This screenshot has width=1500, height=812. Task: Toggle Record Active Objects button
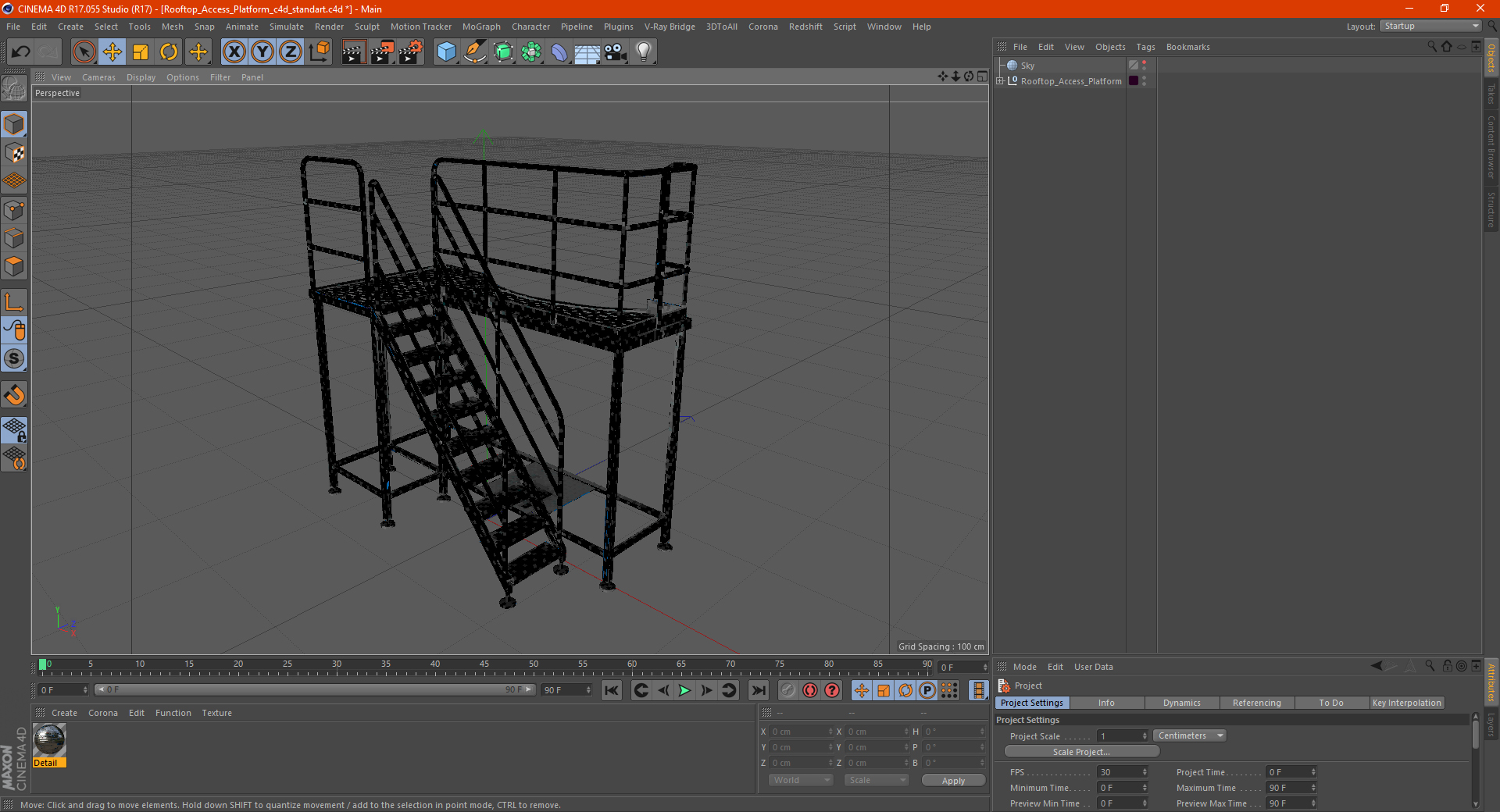click(x=788, y=690)
